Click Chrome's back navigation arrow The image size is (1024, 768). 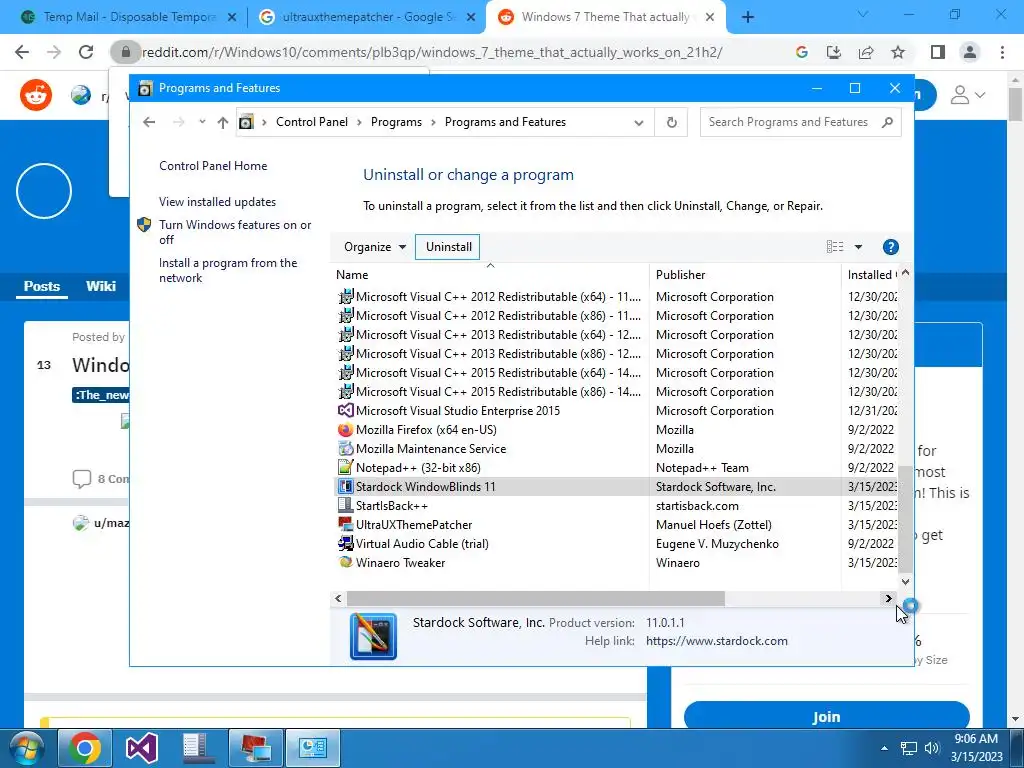tap(22, 52)
